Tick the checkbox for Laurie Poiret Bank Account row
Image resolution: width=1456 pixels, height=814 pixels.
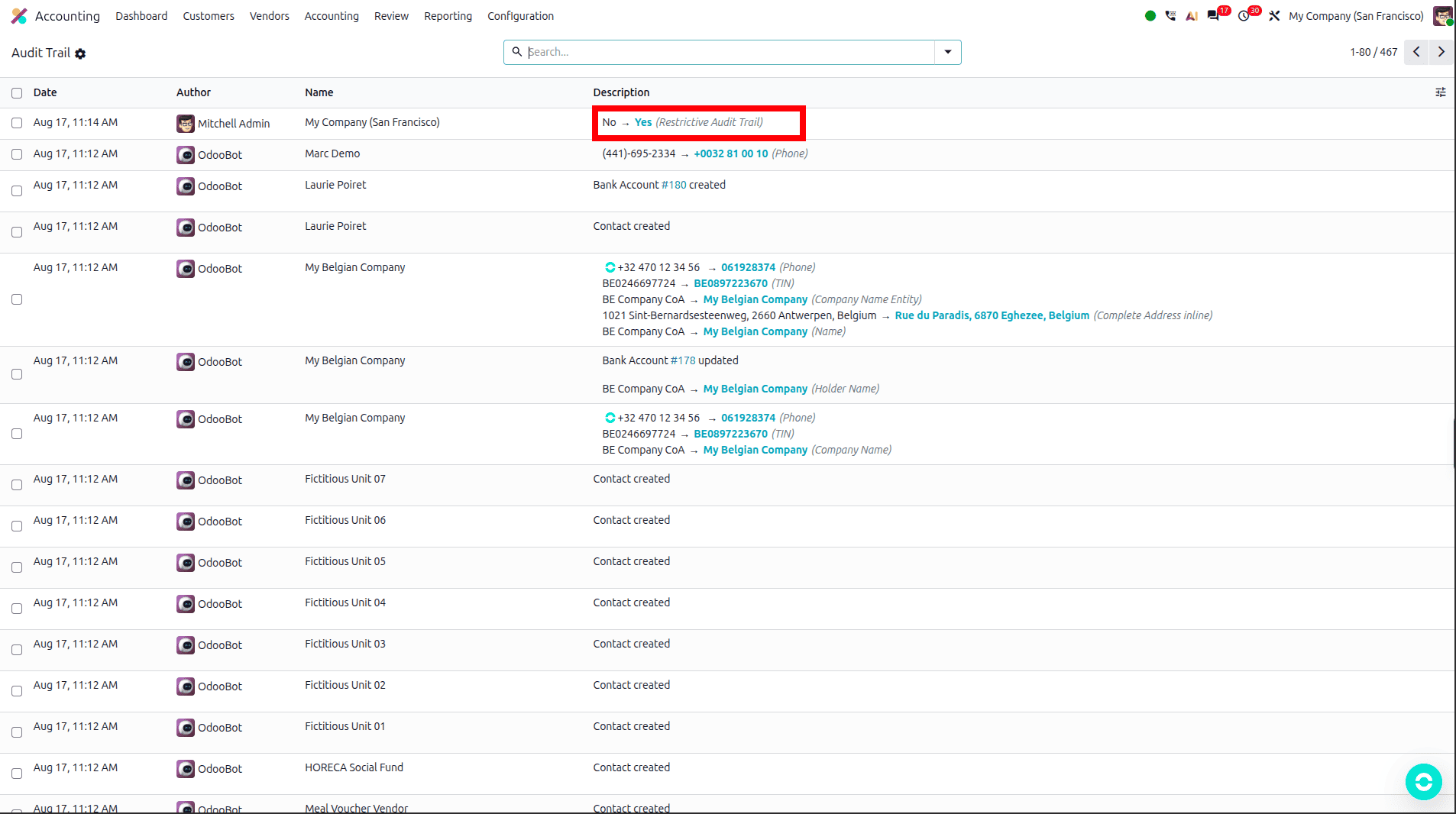point(17,191)
